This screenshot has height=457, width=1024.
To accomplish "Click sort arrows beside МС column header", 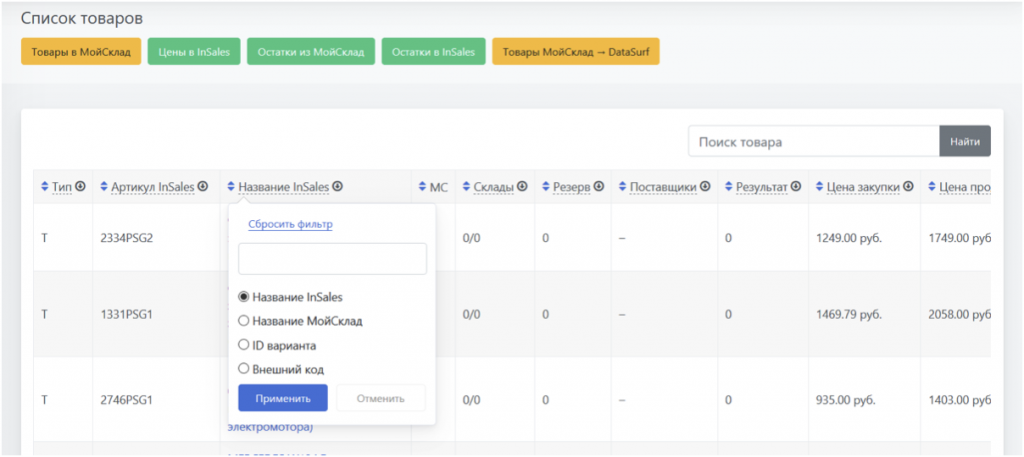I will tap(421, 187).
